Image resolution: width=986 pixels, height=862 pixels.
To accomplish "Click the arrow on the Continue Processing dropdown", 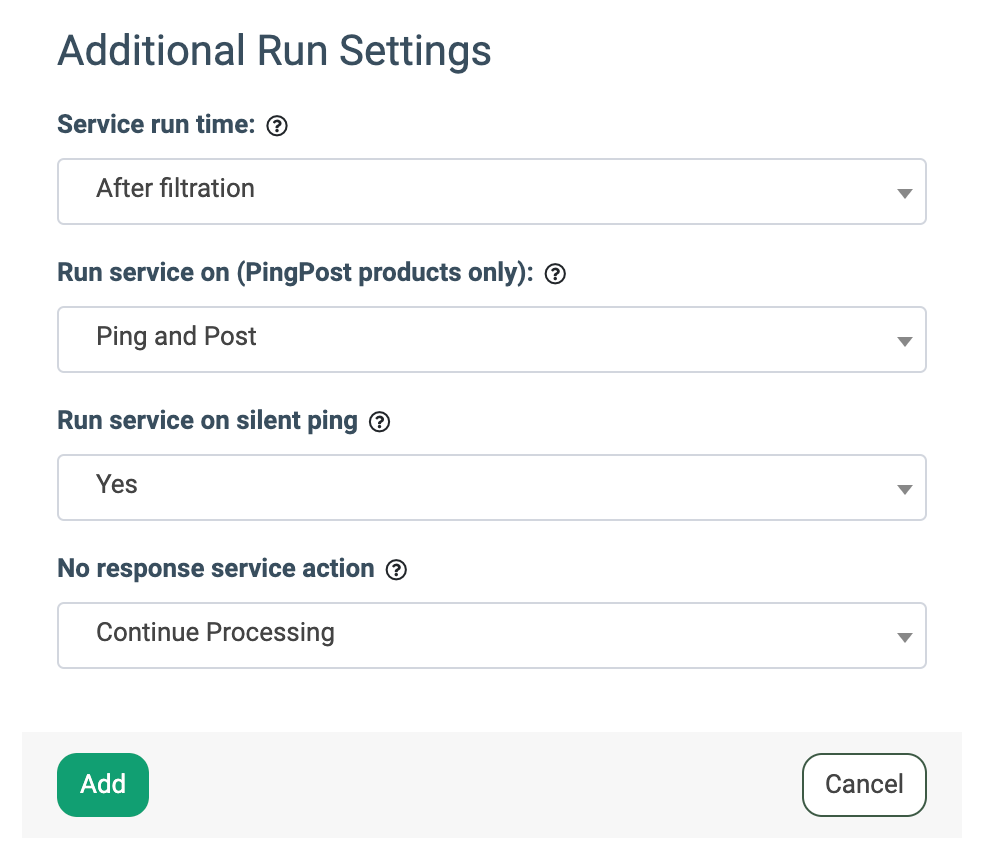I will coord(904,637).
